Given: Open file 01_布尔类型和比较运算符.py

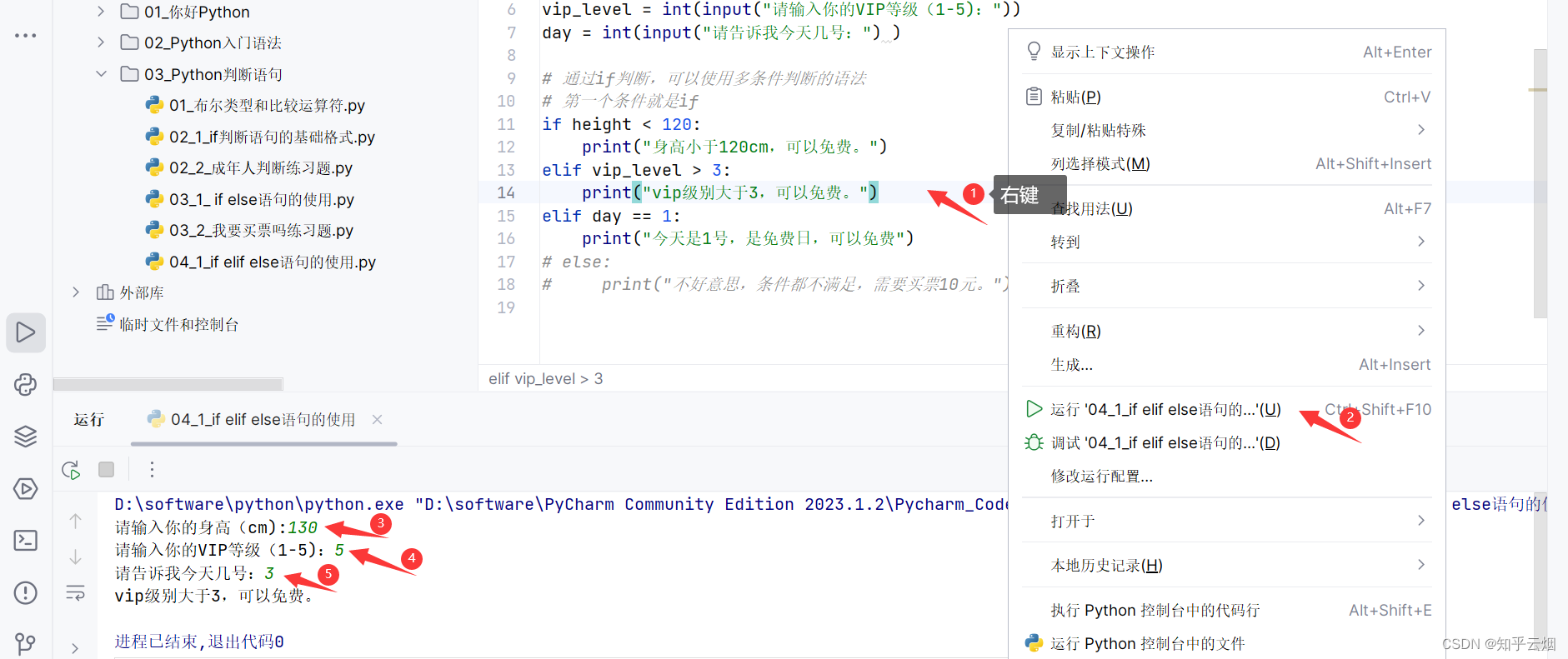Looking at the screenshot, I should click(x=267, y=105).
